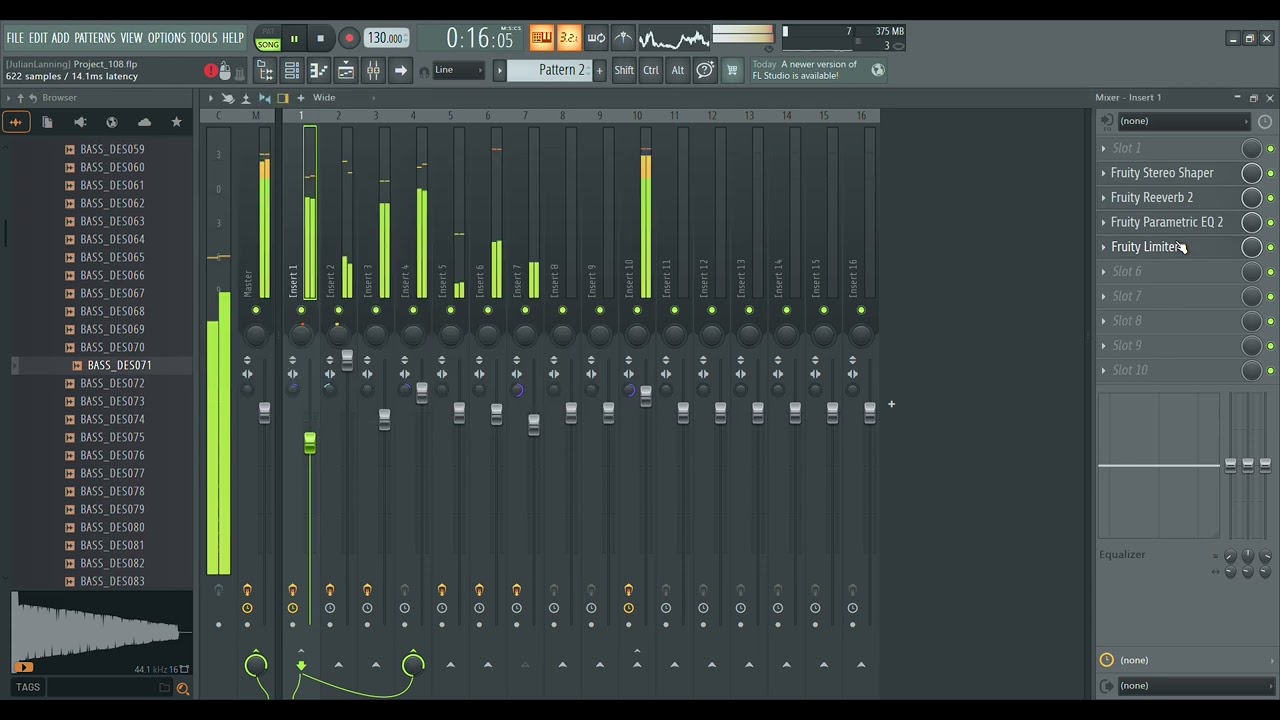The image size is (1280, 720).
Task: Toggle Fruity Parametric EQ 2 enable LED
Action: coord(1271,223)
